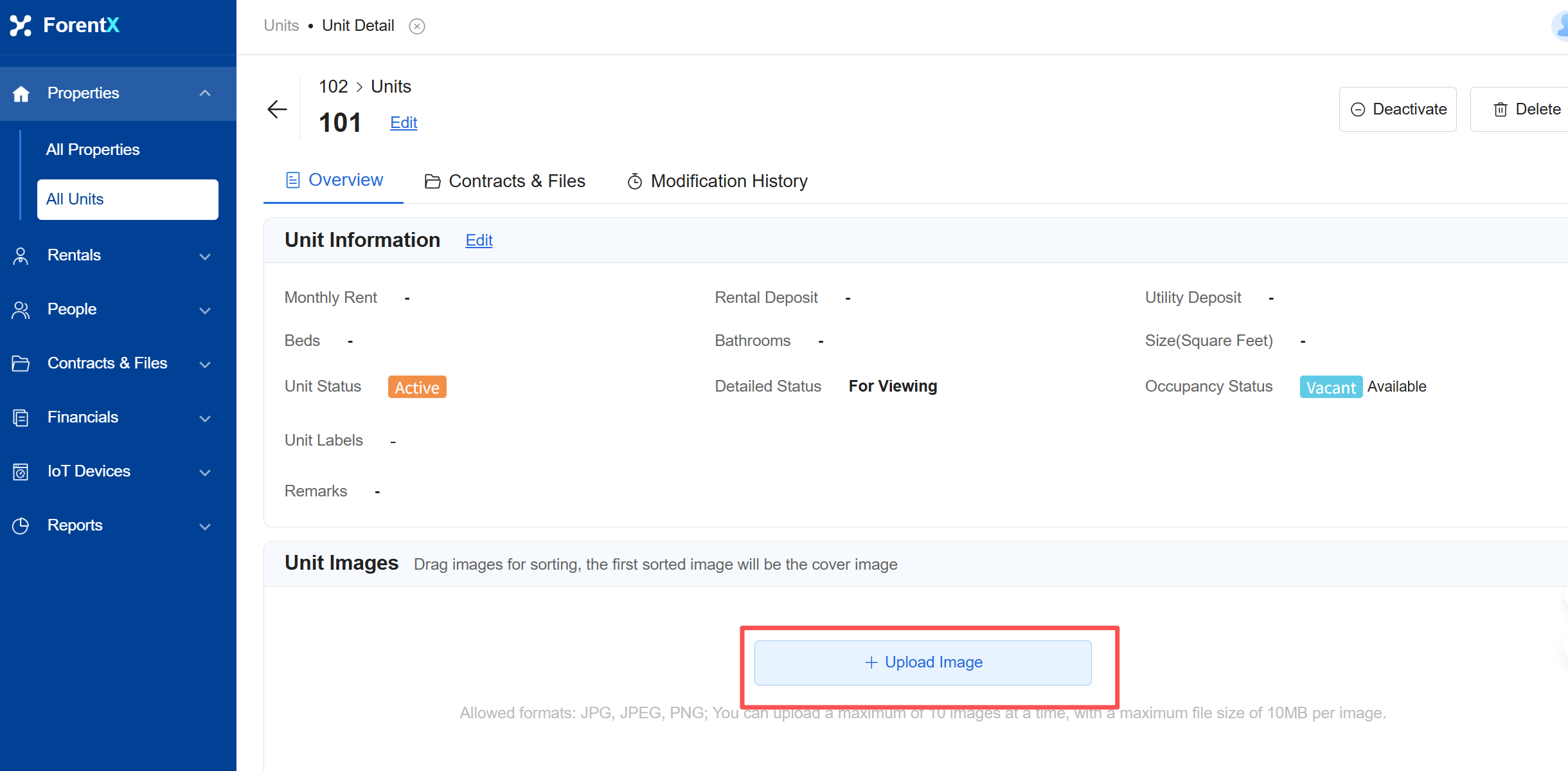Screen dimensions: 1568x771
Task: Close the Unit Detail breadcrumb tab
Action: tap(417, 26)
